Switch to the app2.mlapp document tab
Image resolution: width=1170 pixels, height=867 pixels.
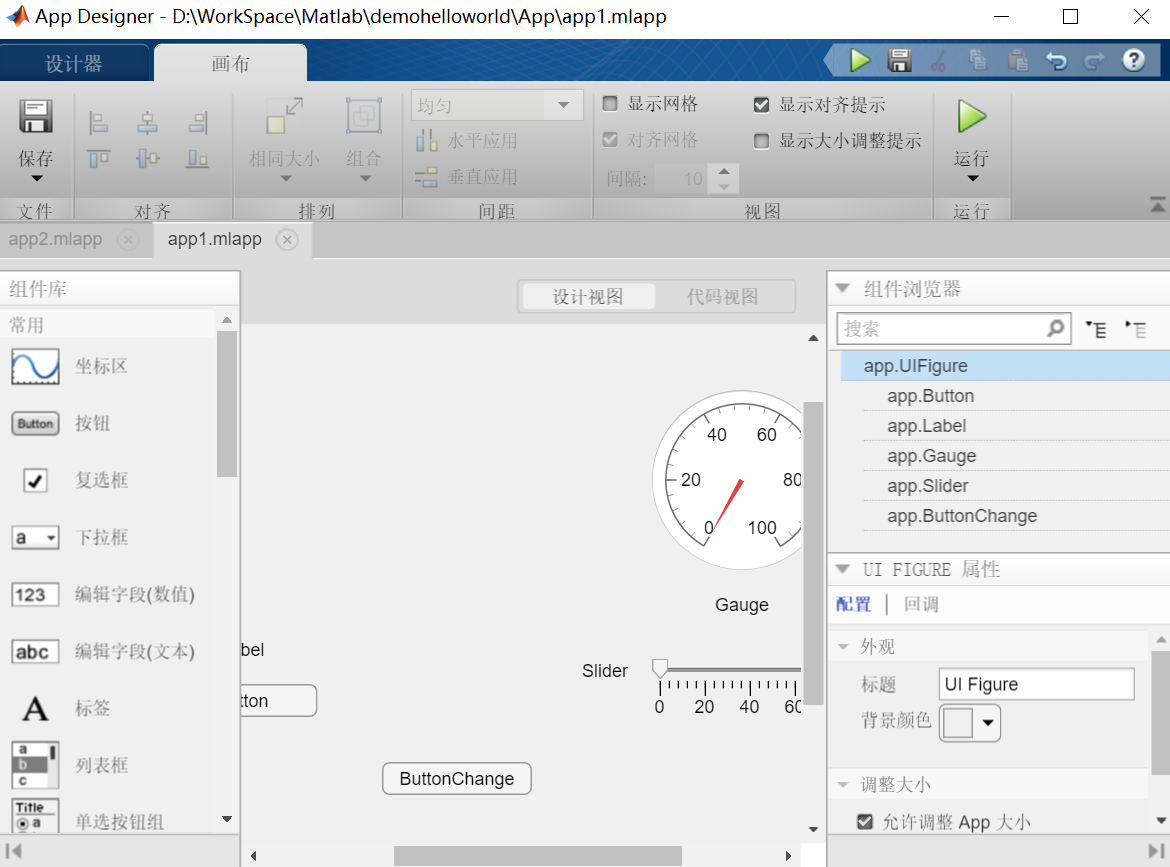point(55,240)
